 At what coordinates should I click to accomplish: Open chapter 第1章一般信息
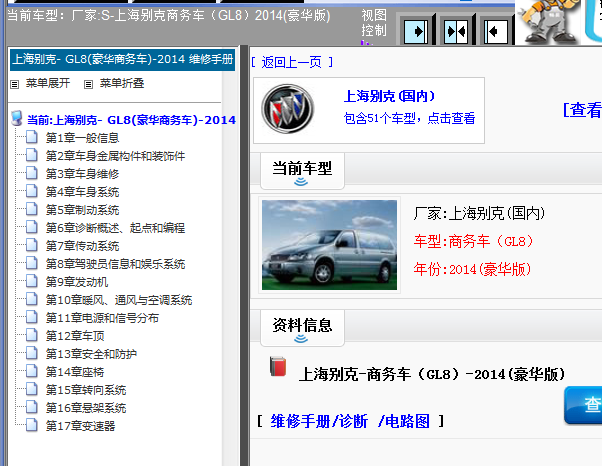pyautogui.click(x=82, y=138)
